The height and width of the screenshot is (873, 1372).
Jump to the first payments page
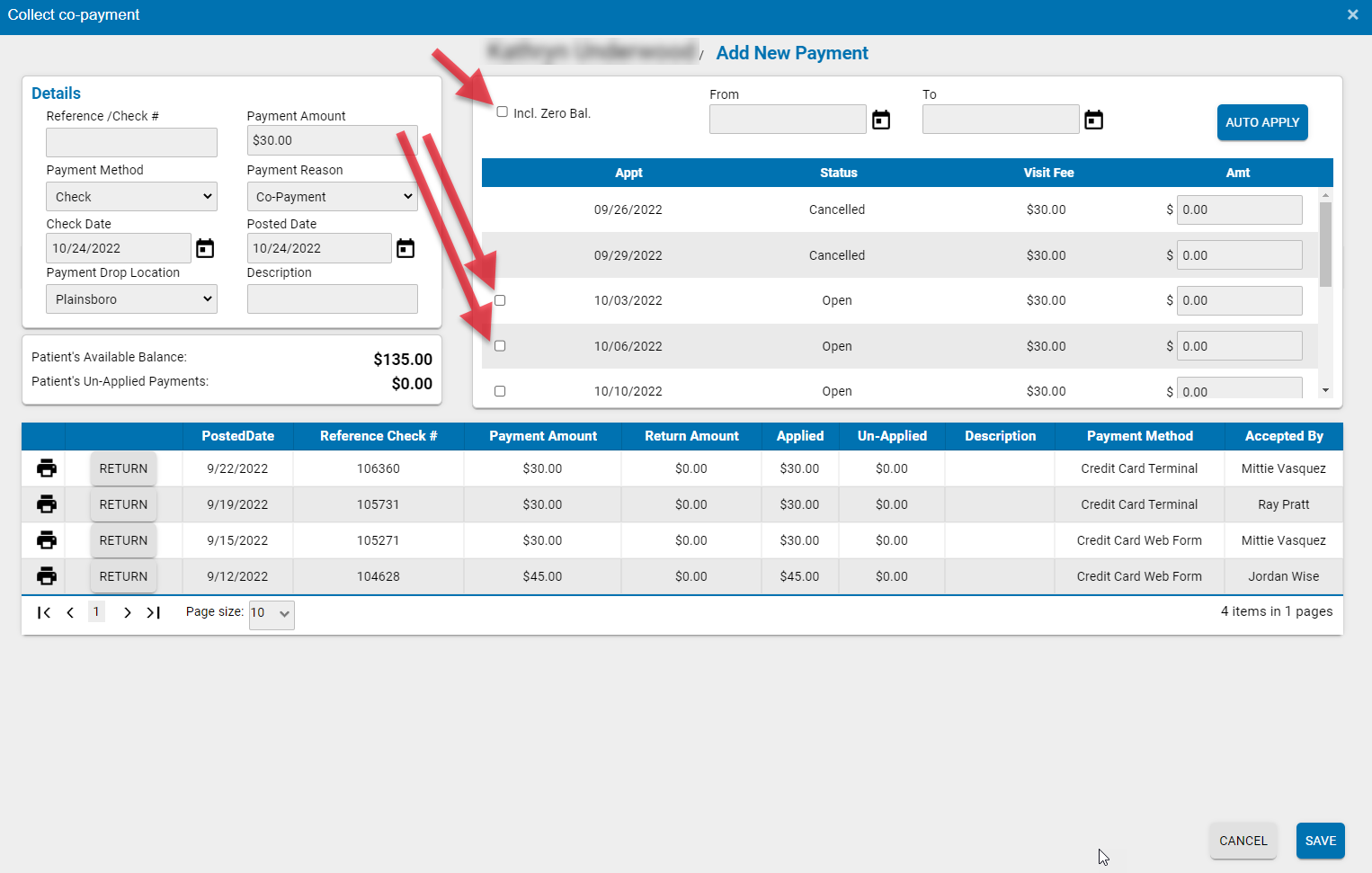click(x=43, y=612)
